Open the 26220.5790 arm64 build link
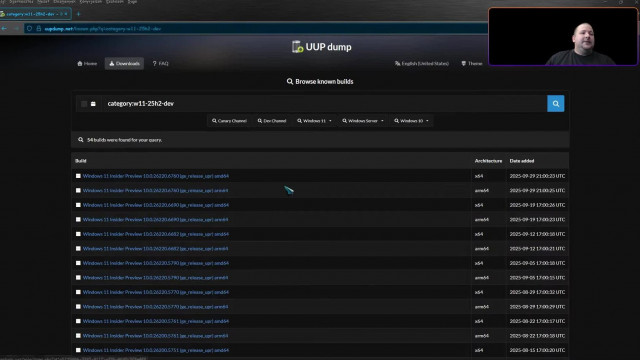Image resolution: width=640 pixels, height=360 pixels. click(155, 278)
